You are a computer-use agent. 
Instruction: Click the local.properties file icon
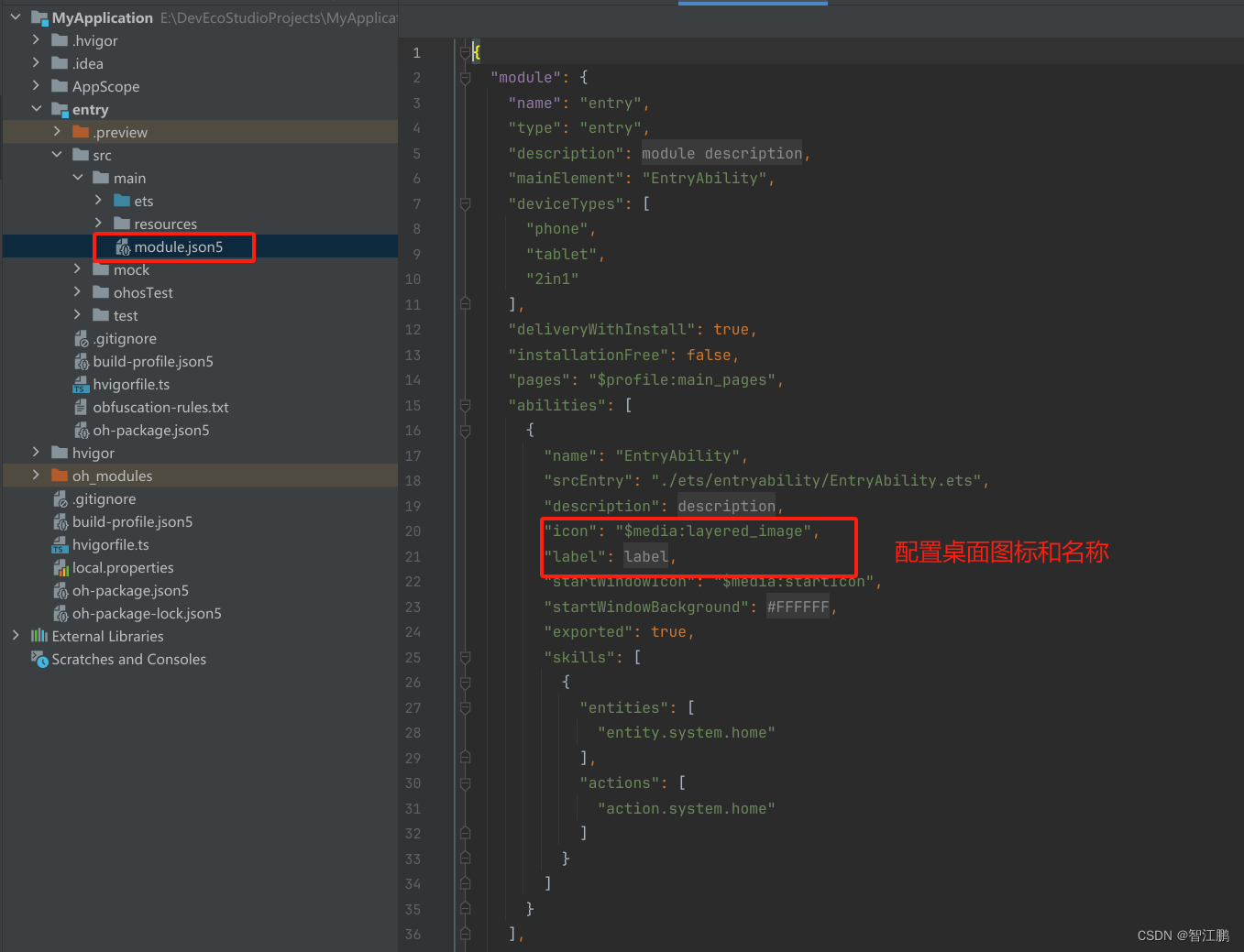(61, 567)
